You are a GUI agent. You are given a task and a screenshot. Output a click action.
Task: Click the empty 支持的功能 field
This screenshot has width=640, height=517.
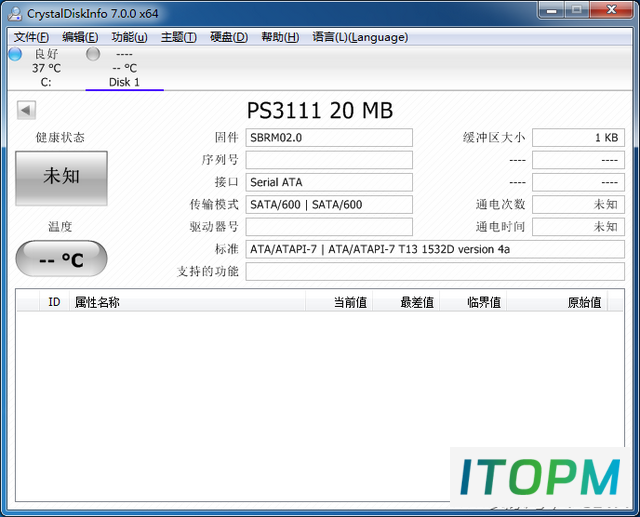[435, 271]
